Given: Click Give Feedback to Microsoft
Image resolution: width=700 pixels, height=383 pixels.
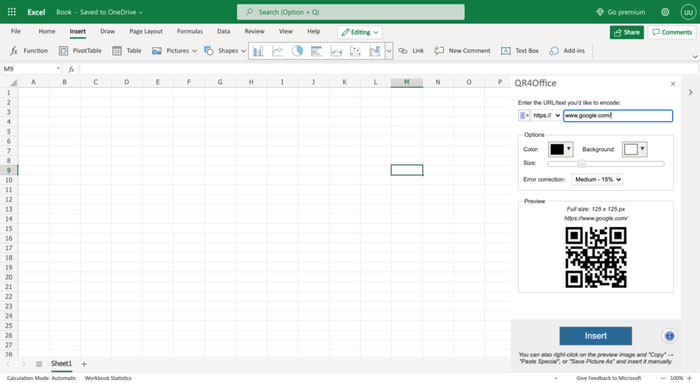Looking at the screenshot, I should pos(608,378).
